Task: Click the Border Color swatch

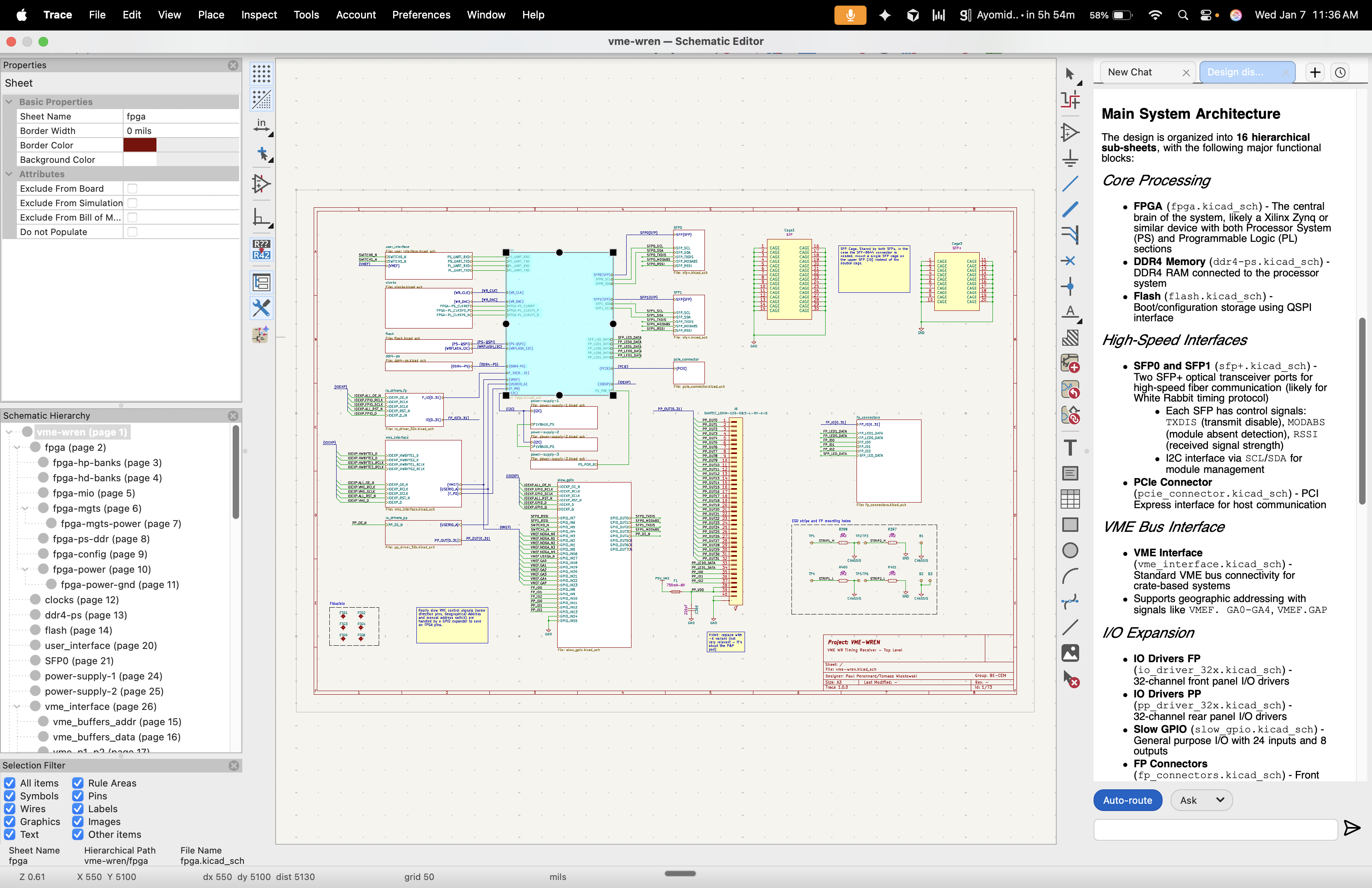Action: [x=140, y=145]
